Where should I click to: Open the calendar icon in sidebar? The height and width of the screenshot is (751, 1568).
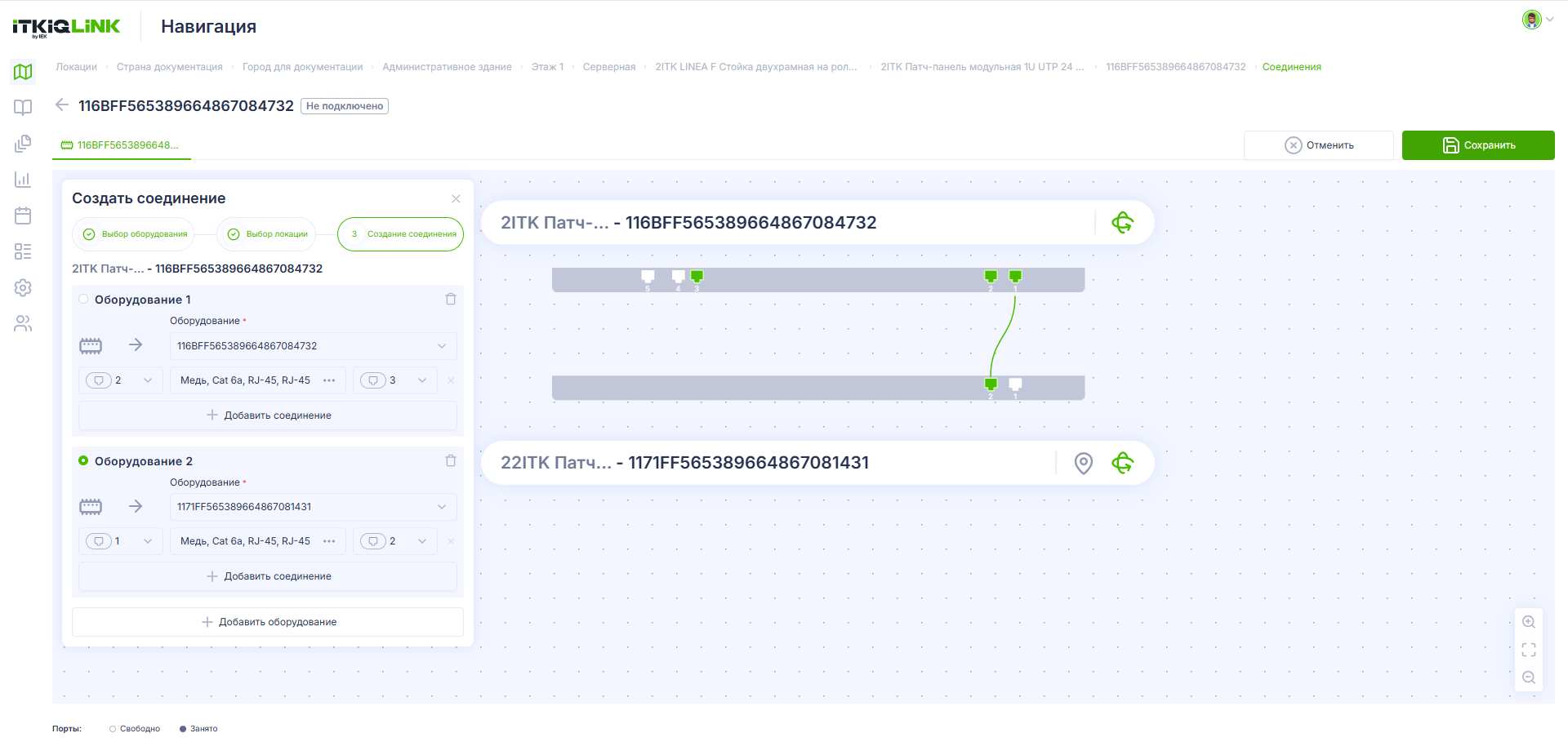coord(23,216)
